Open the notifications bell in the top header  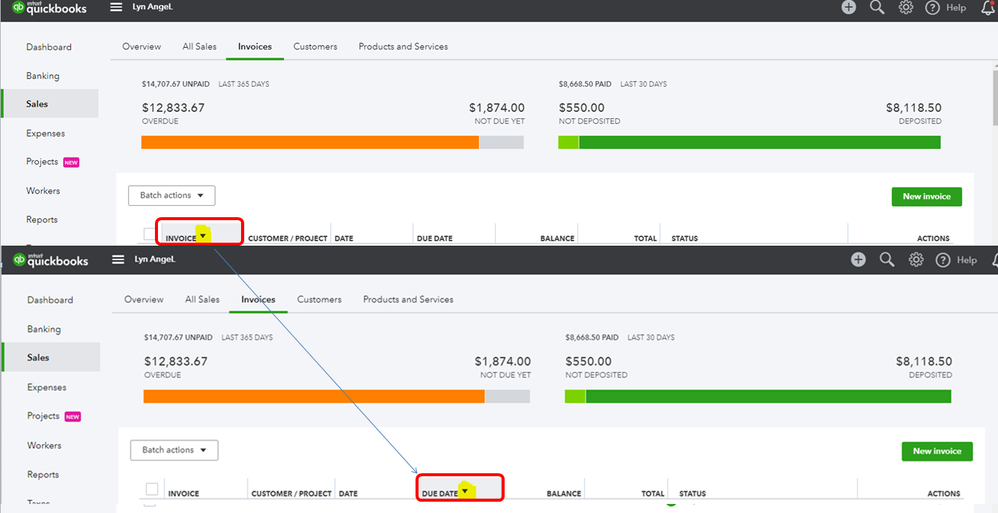(x=988, y=8)
